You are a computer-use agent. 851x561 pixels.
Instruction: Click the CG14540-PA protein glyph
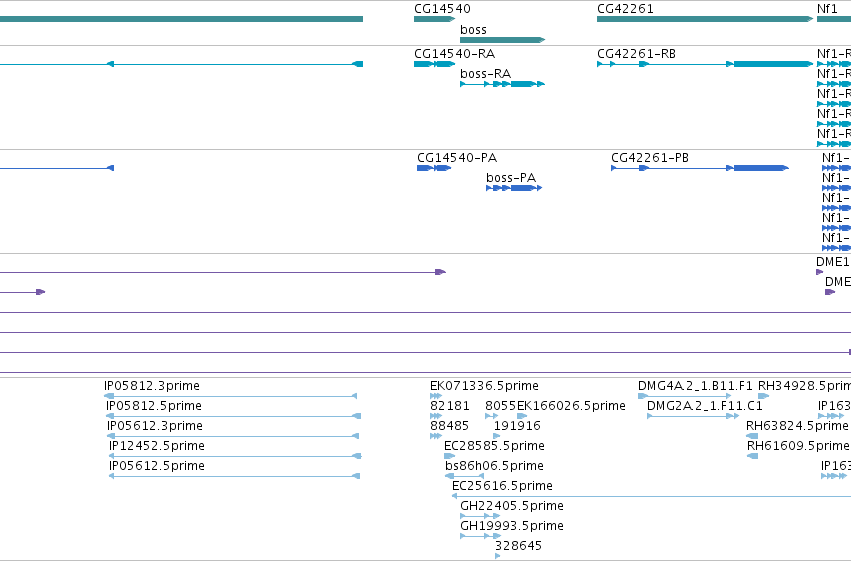[x=434, y=168]
